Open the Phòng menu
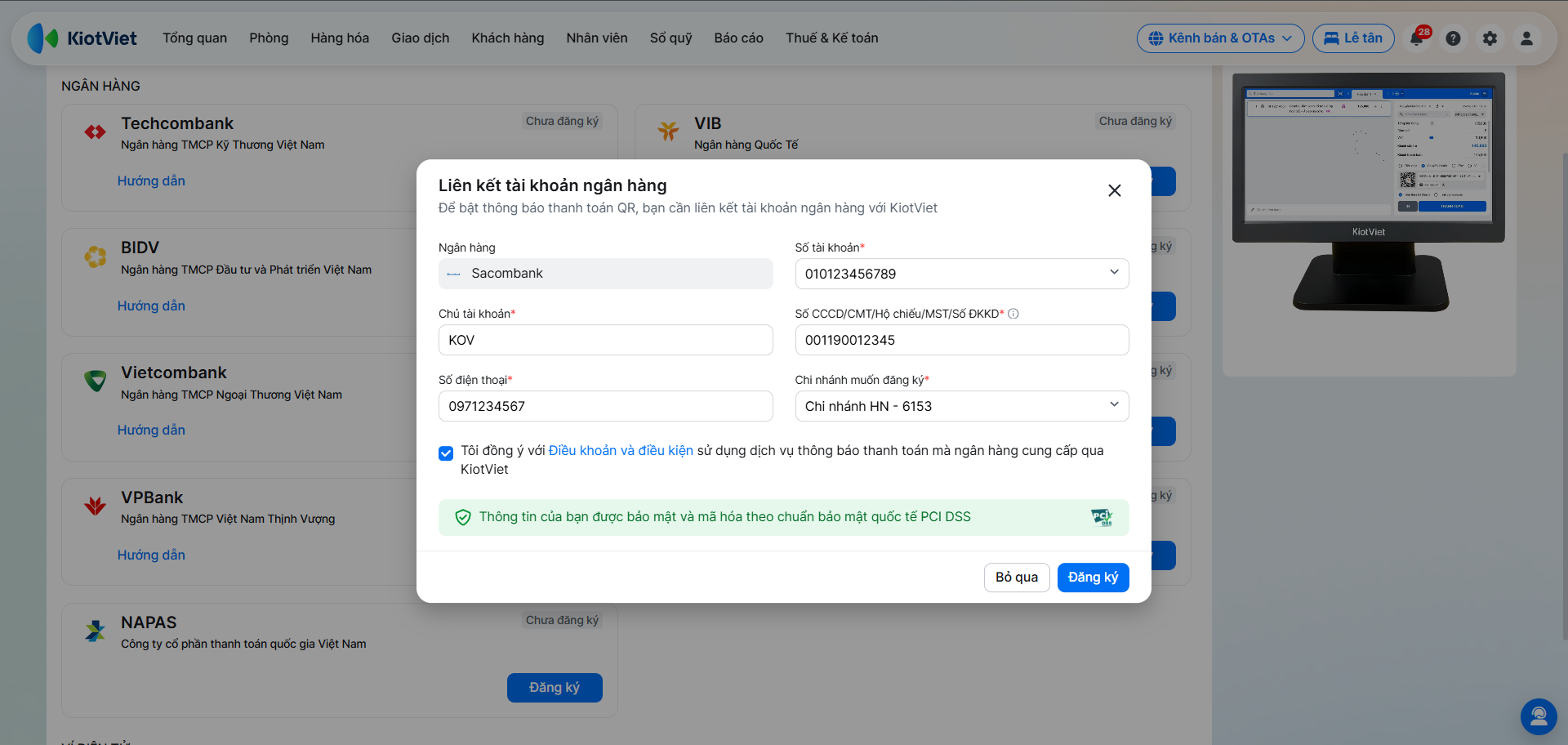The width and height of the screenshot is (1568, 745). click(269, 38)
